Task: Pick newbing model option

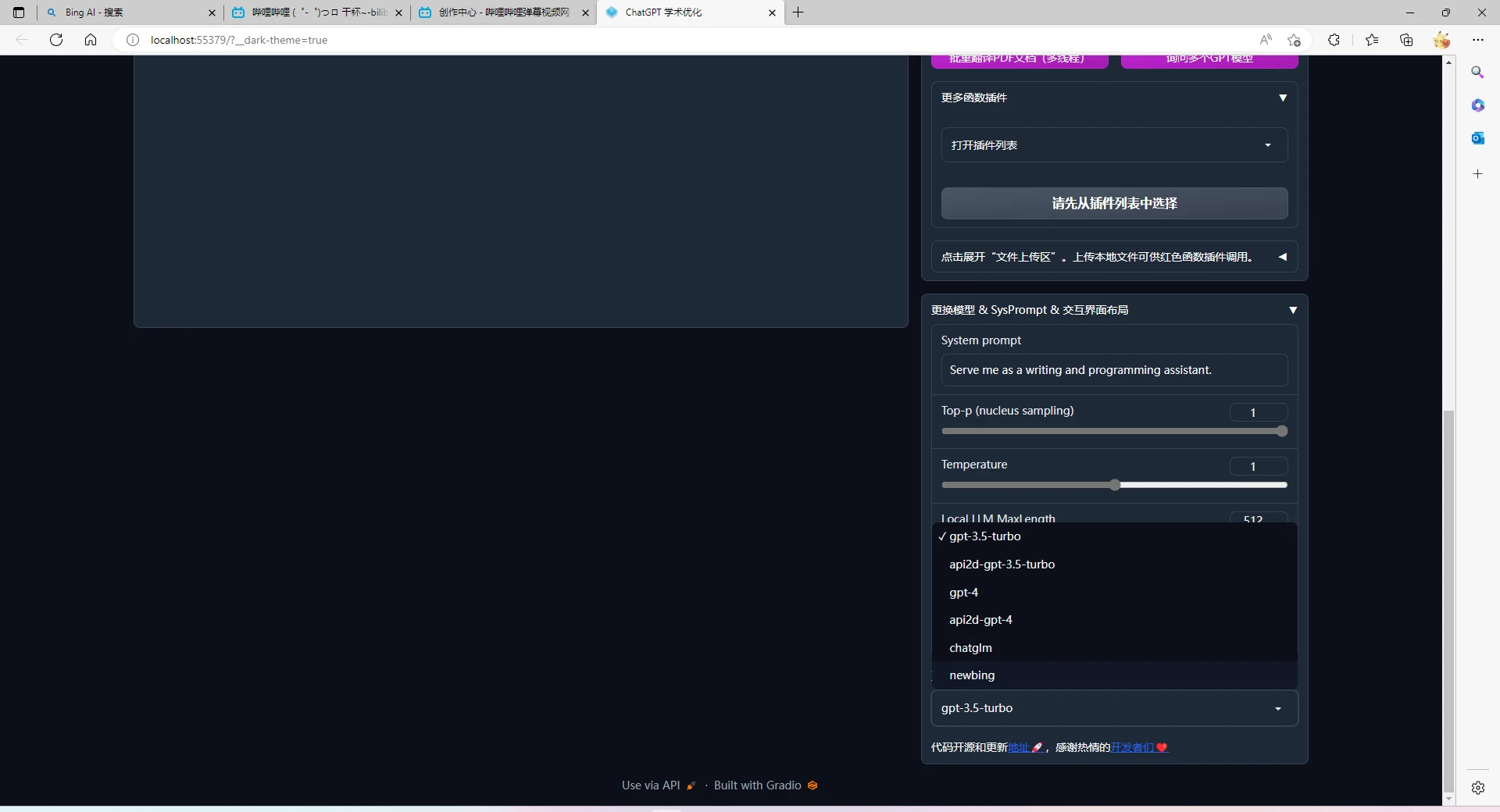Action: (1114, 675)
